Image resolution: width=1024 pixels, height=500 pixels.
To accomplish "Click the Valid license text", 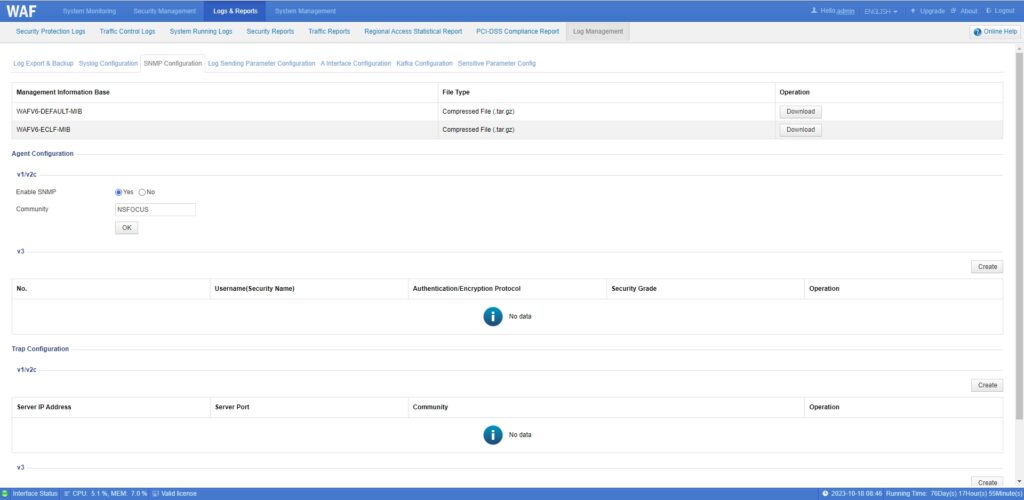I will click(179, 493).
